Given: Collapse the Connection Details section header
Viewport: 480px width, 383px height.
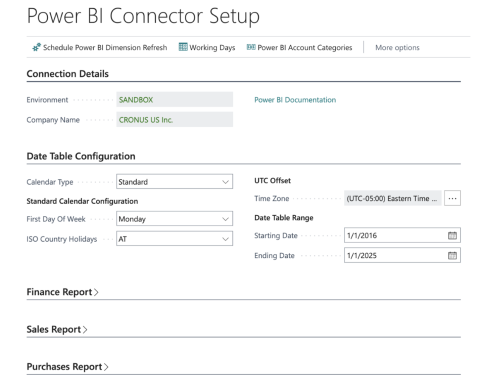Looking at the screenshot, I should [68, 74].
